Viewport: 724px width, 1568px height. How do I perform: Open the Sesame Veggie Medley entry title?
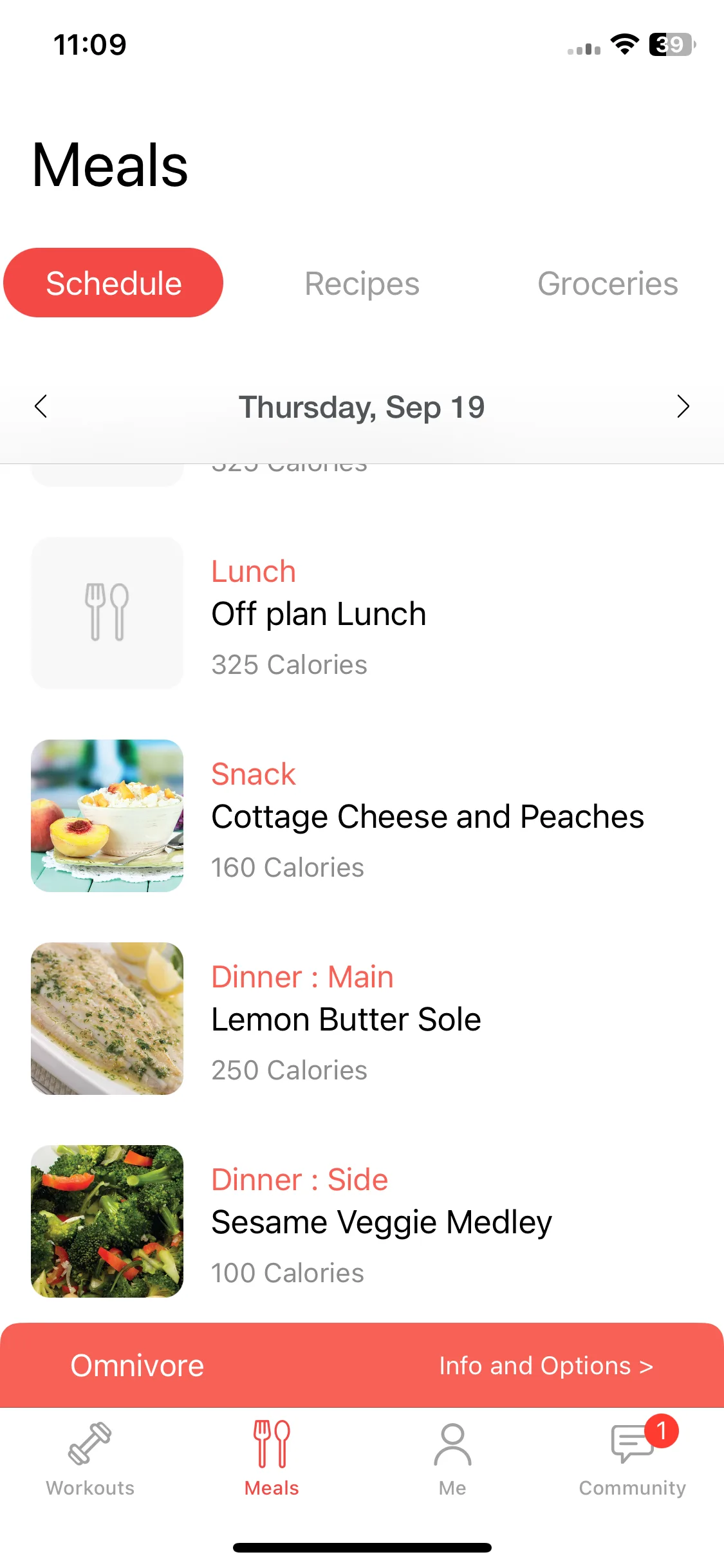click(382, 1222)
